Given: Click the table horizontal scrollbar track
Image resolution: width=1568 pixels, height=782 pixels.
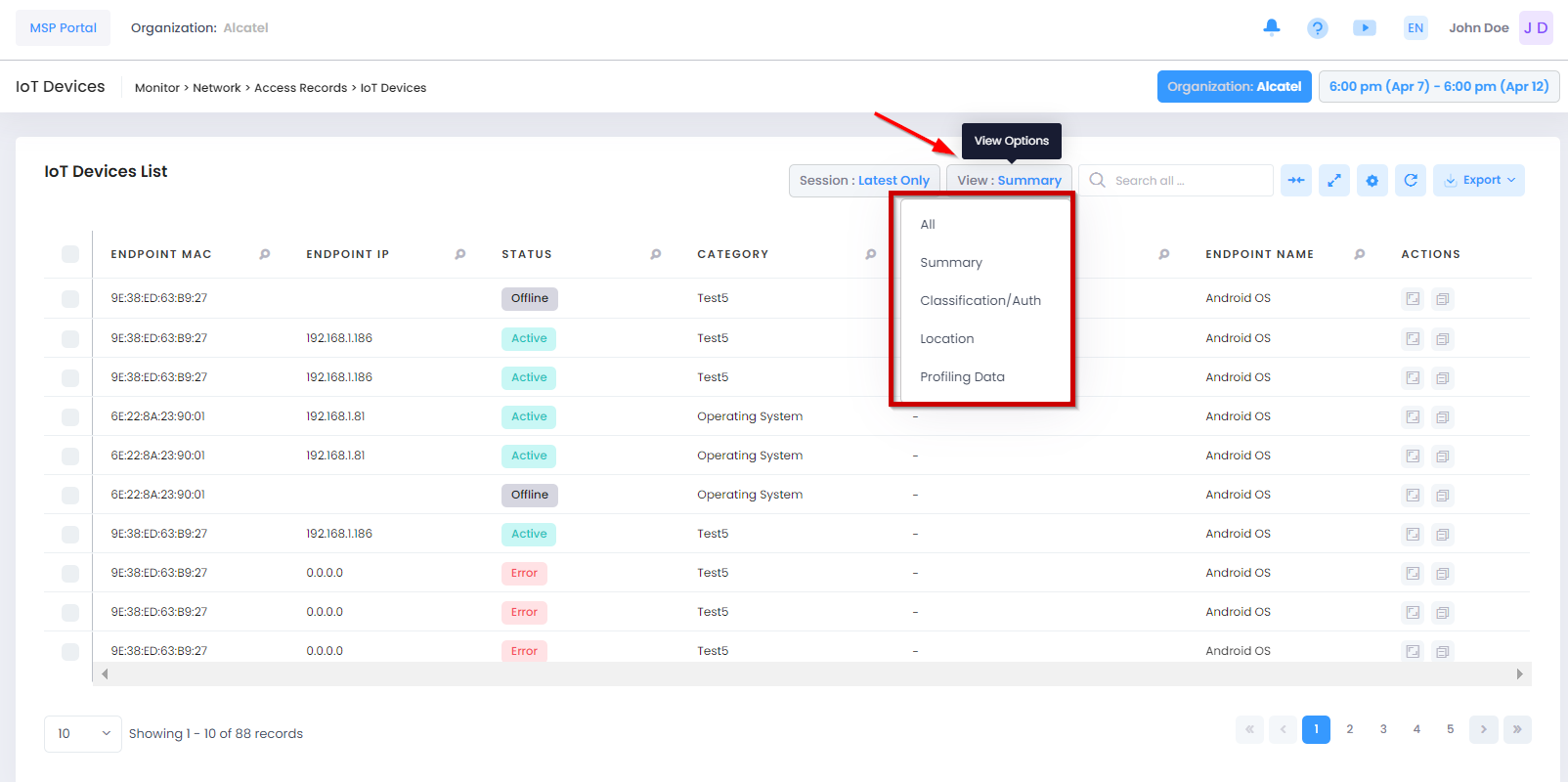Looking at the screenshot, I should pos(811,673).
